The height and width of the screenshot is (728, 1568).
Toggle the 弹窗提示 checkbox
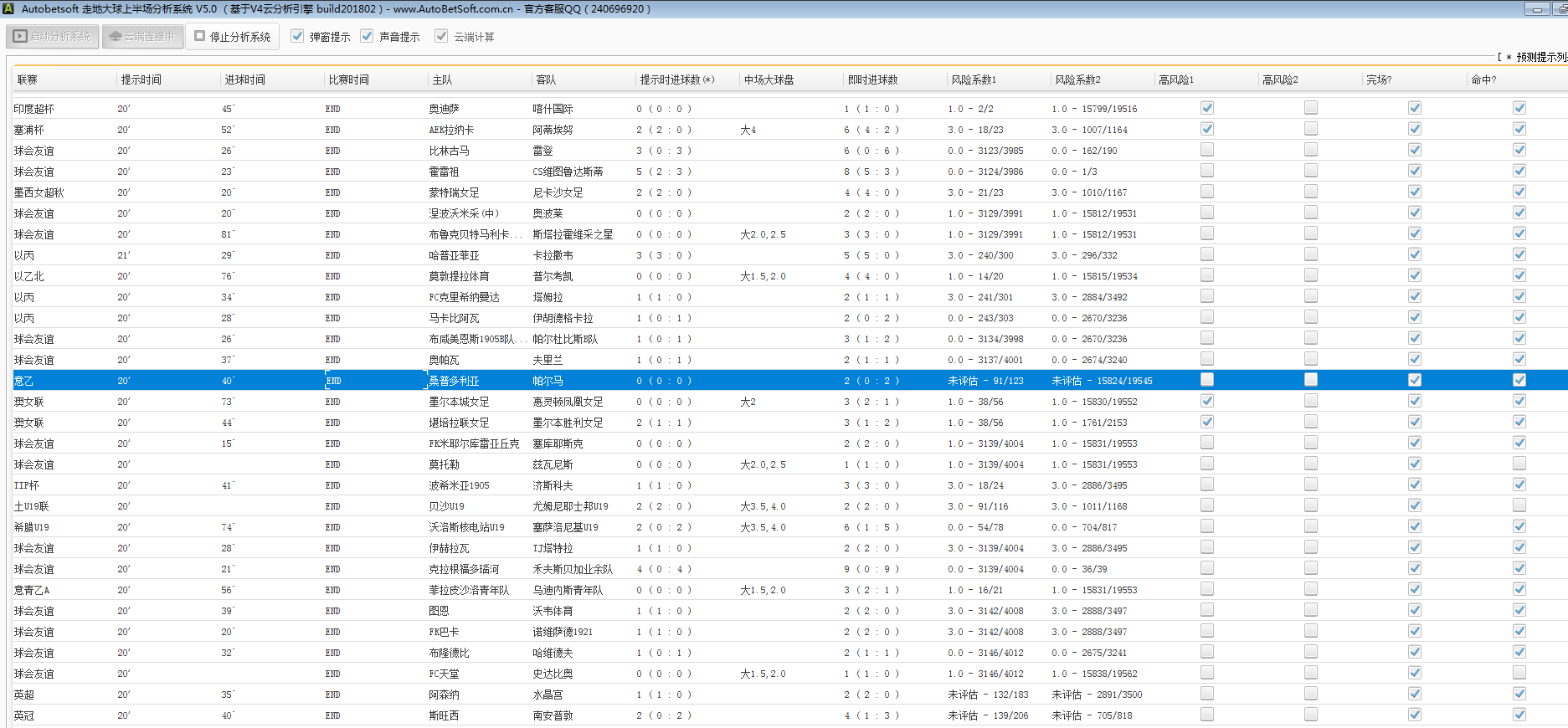tap(297, 36)
